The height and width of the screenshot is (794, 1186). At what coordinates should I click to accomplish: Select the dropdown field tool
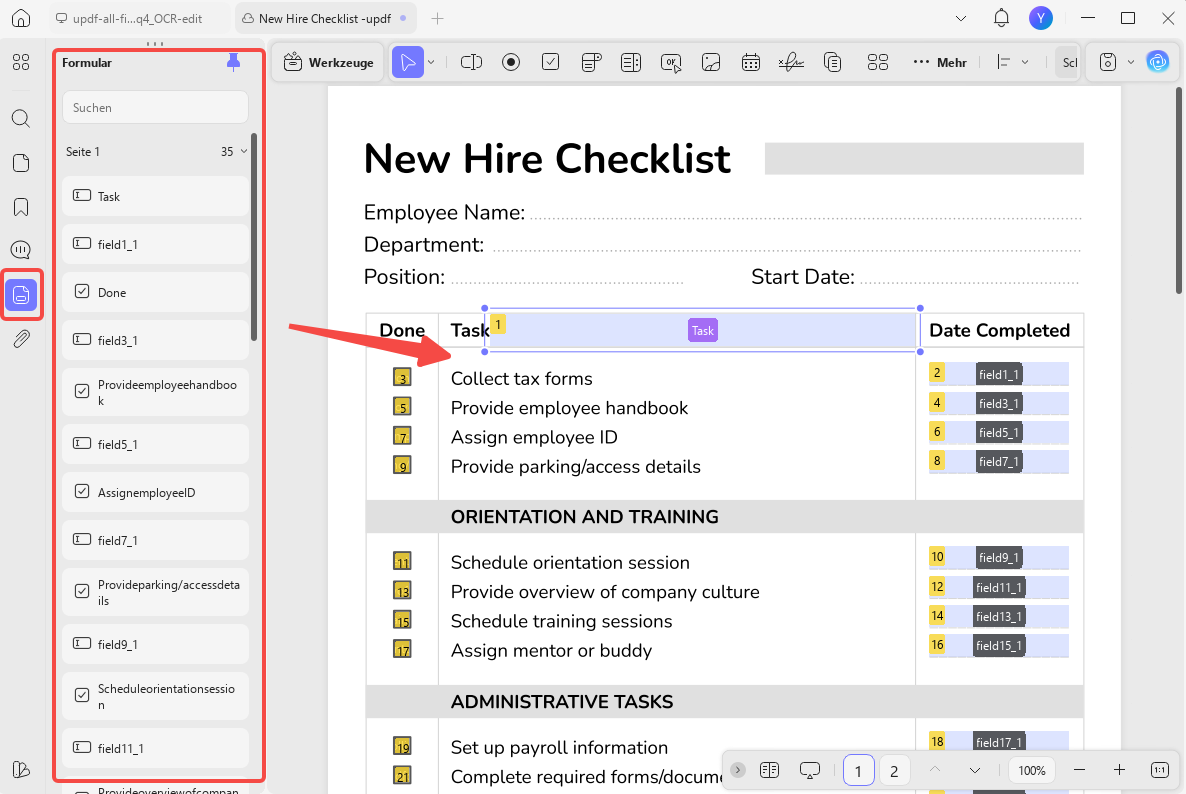click(x=591, y=62)
